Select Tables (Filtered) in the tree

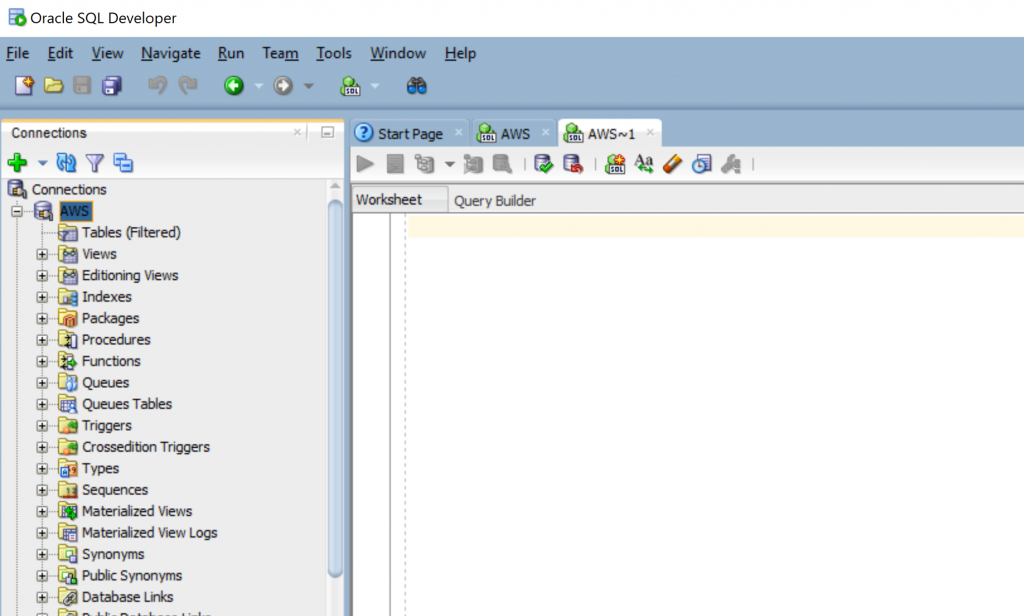(x=131, y=233)
